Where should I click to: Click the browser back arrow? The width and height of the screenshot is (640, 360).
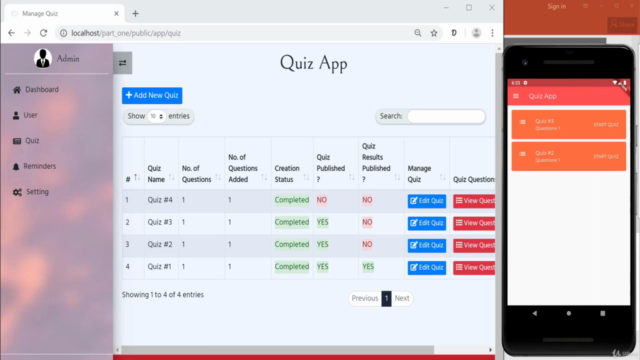click(x=11, y=33)
